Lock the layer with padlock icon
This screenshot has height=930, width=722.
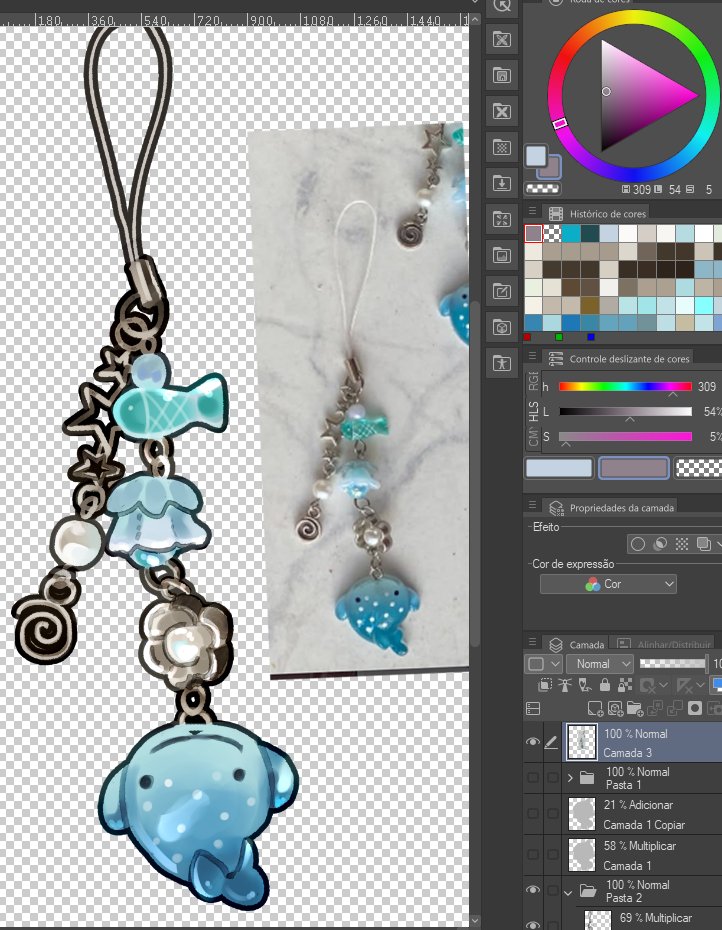(605, 686)
